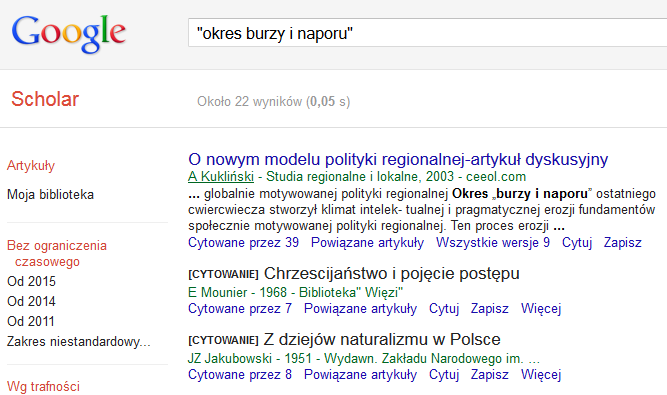
Task: Click JZ Jakubowski - 1951 source line
Action: [364, 358]
